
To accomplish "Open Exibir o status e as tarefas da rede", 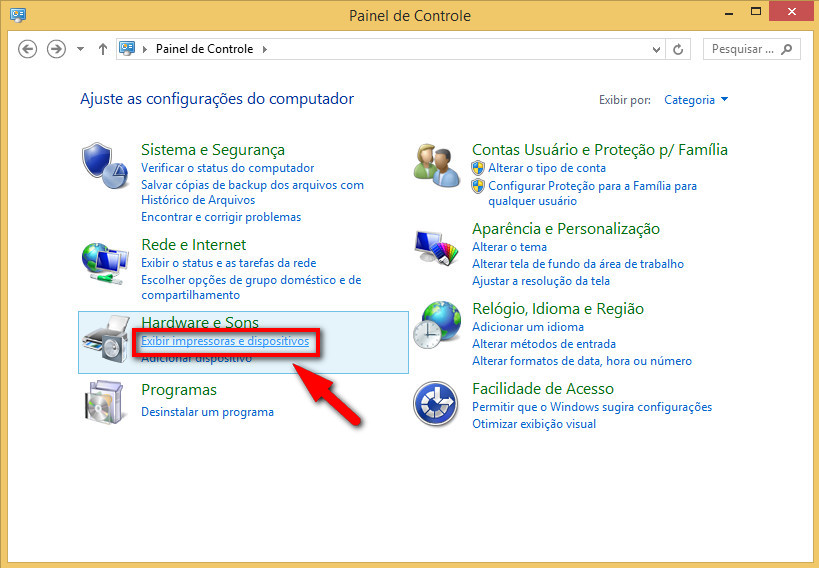I will [x=228, y=263].
